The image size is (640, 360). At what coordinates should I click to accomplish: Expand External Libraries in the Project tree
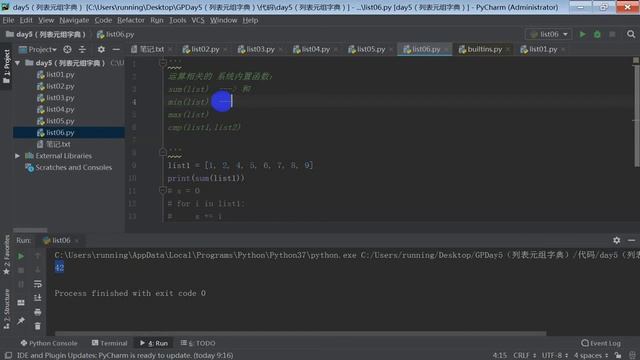click(x=18, y=156)
